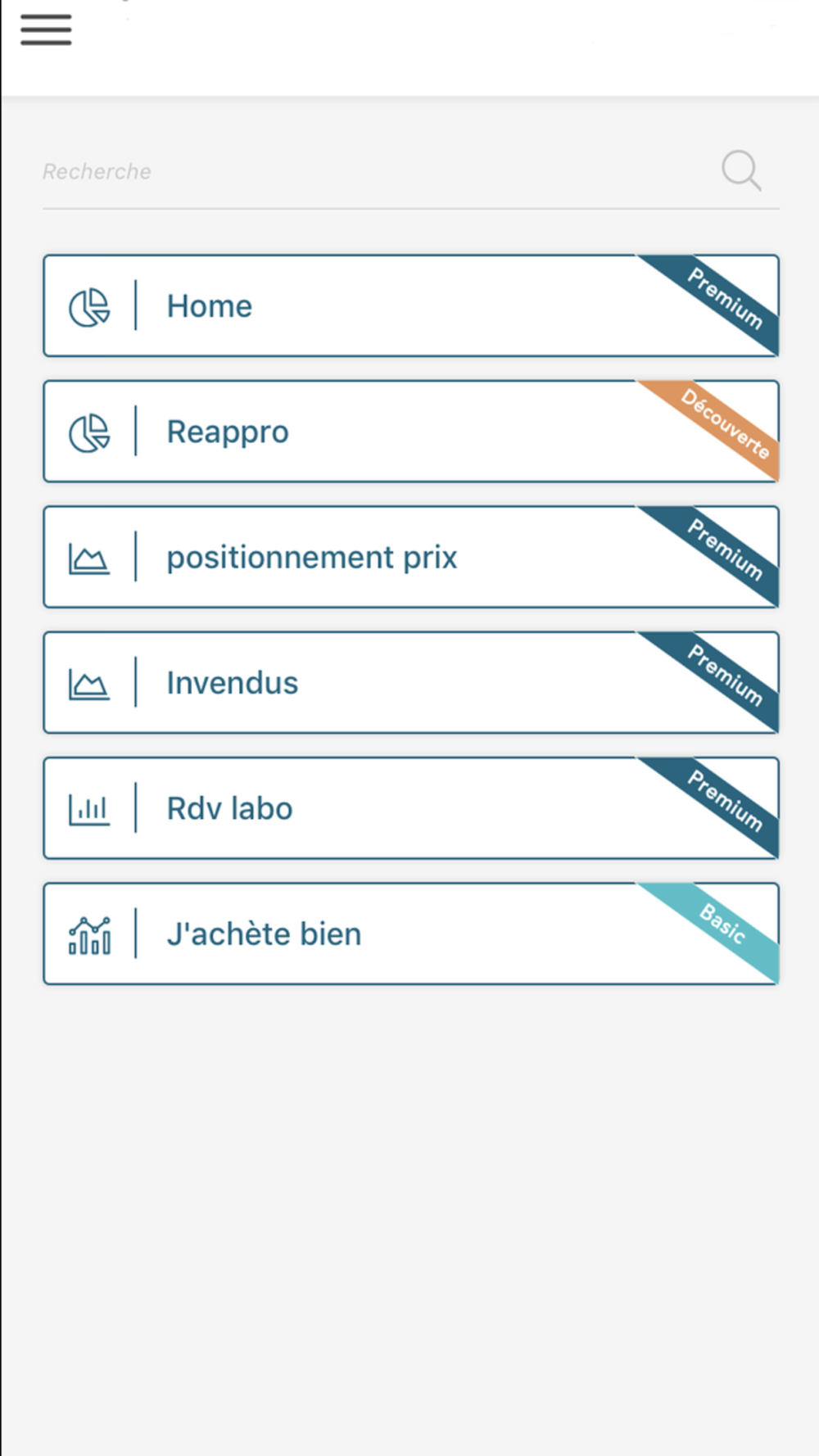Click the Premium ribbon on Invendus
819x1456 pixels.
pyautogui.click(x=724, y=675)
